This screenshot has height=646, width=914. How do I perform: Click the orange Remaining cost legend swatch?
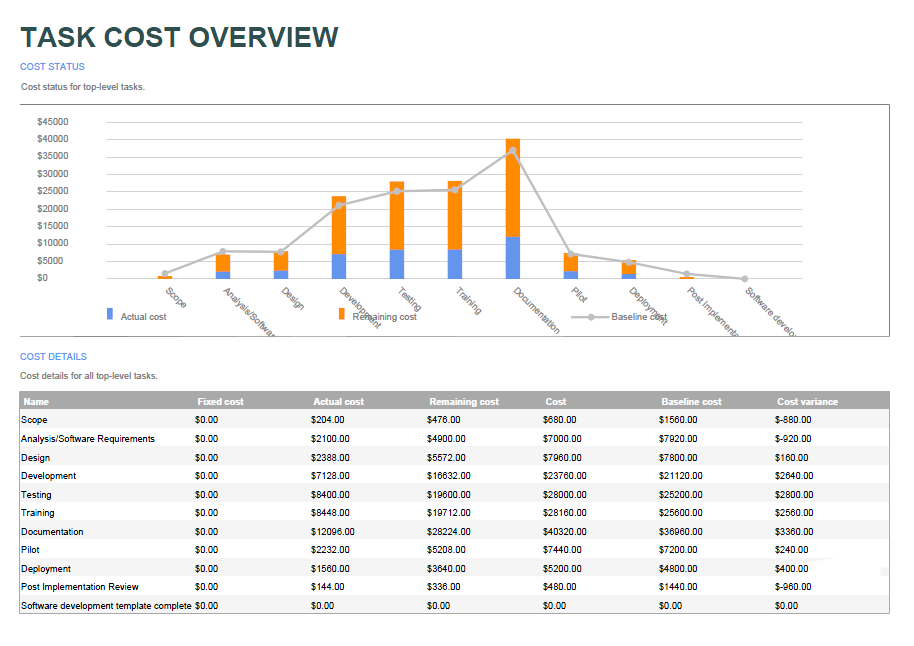coord(341,314)
